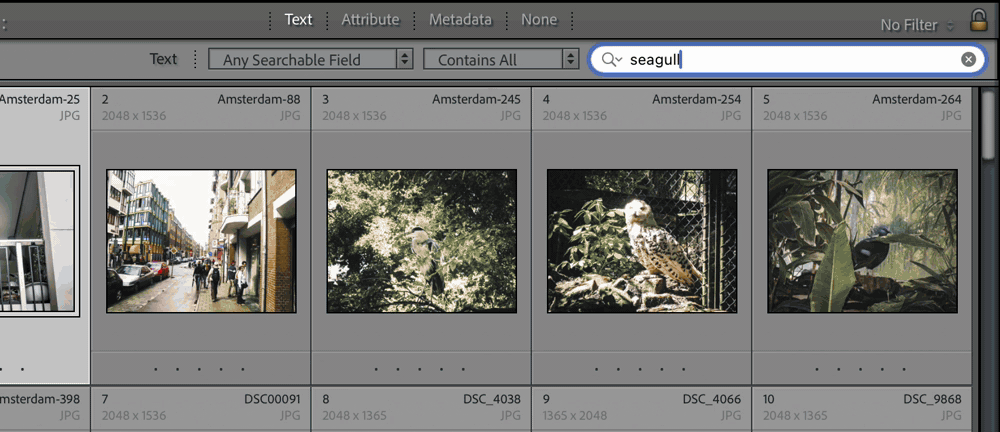The image size is (1000, 432).
Task: Set star rating dots under Amsterdam-254
Action: (640, 369)
